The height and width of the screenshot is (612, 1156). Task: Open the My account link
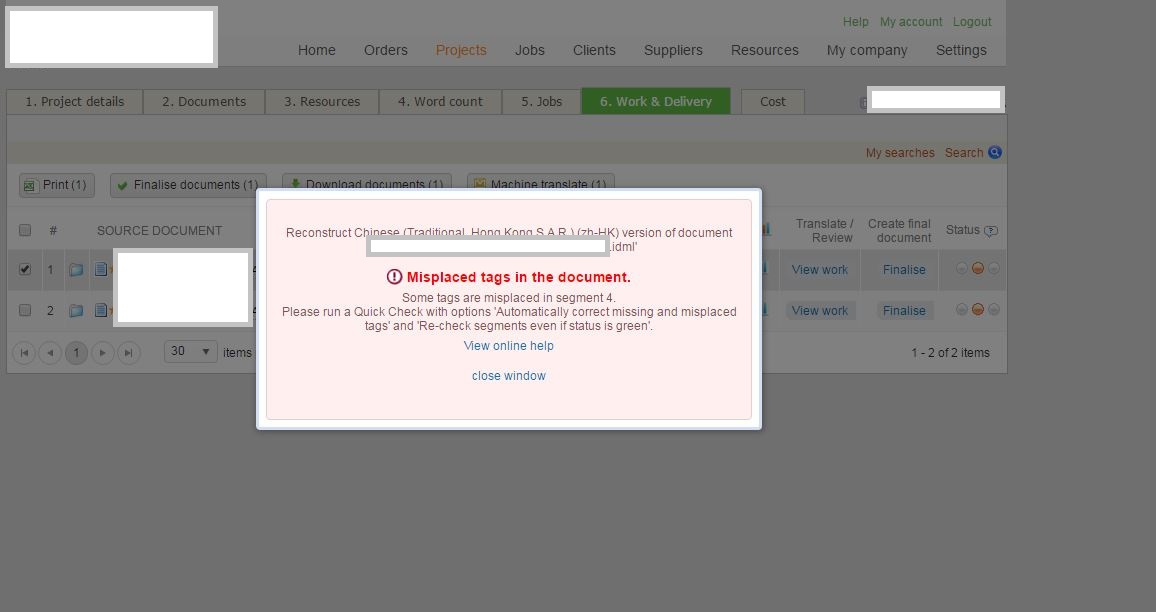tap(910, 22)
